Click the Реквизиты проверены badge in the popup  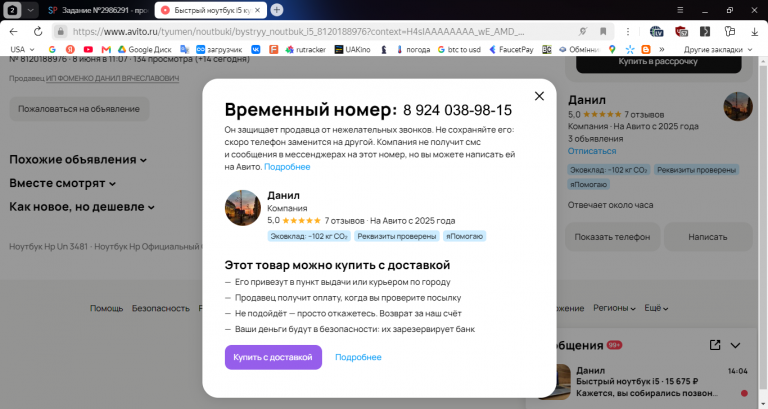[x=397, y=236]
